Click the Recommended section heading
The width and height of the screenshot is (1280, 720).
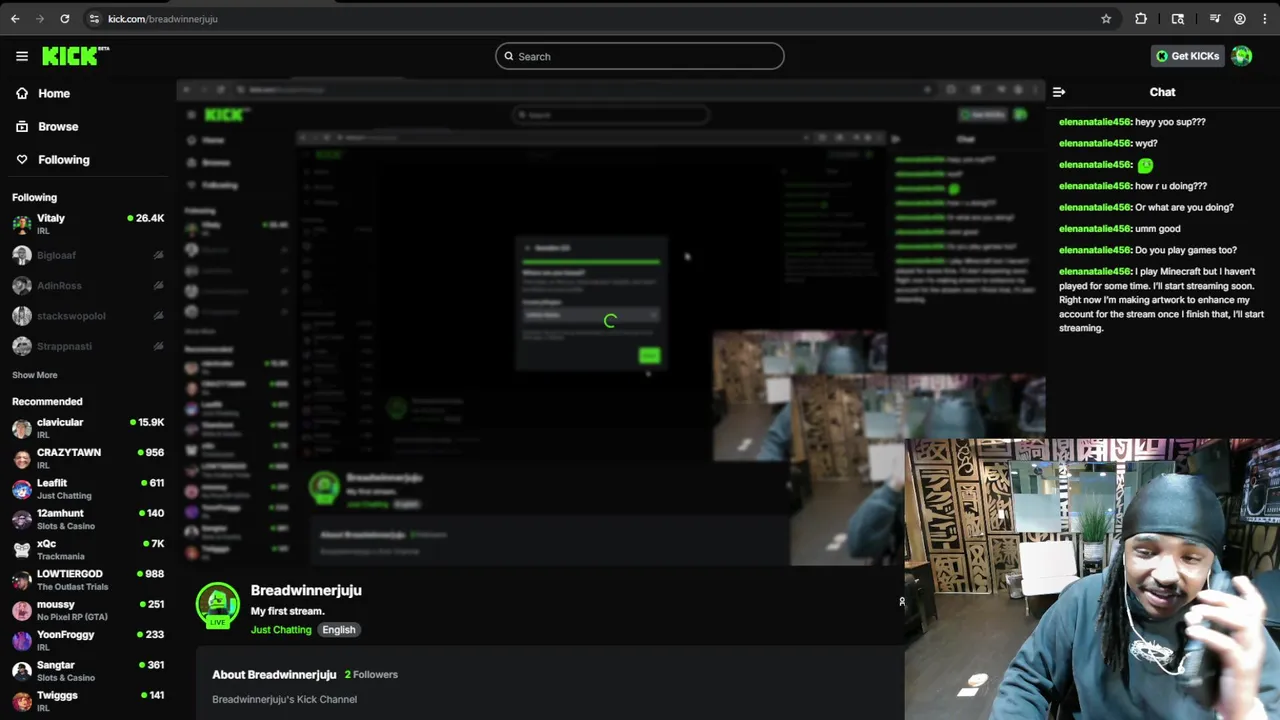[47, 402]
